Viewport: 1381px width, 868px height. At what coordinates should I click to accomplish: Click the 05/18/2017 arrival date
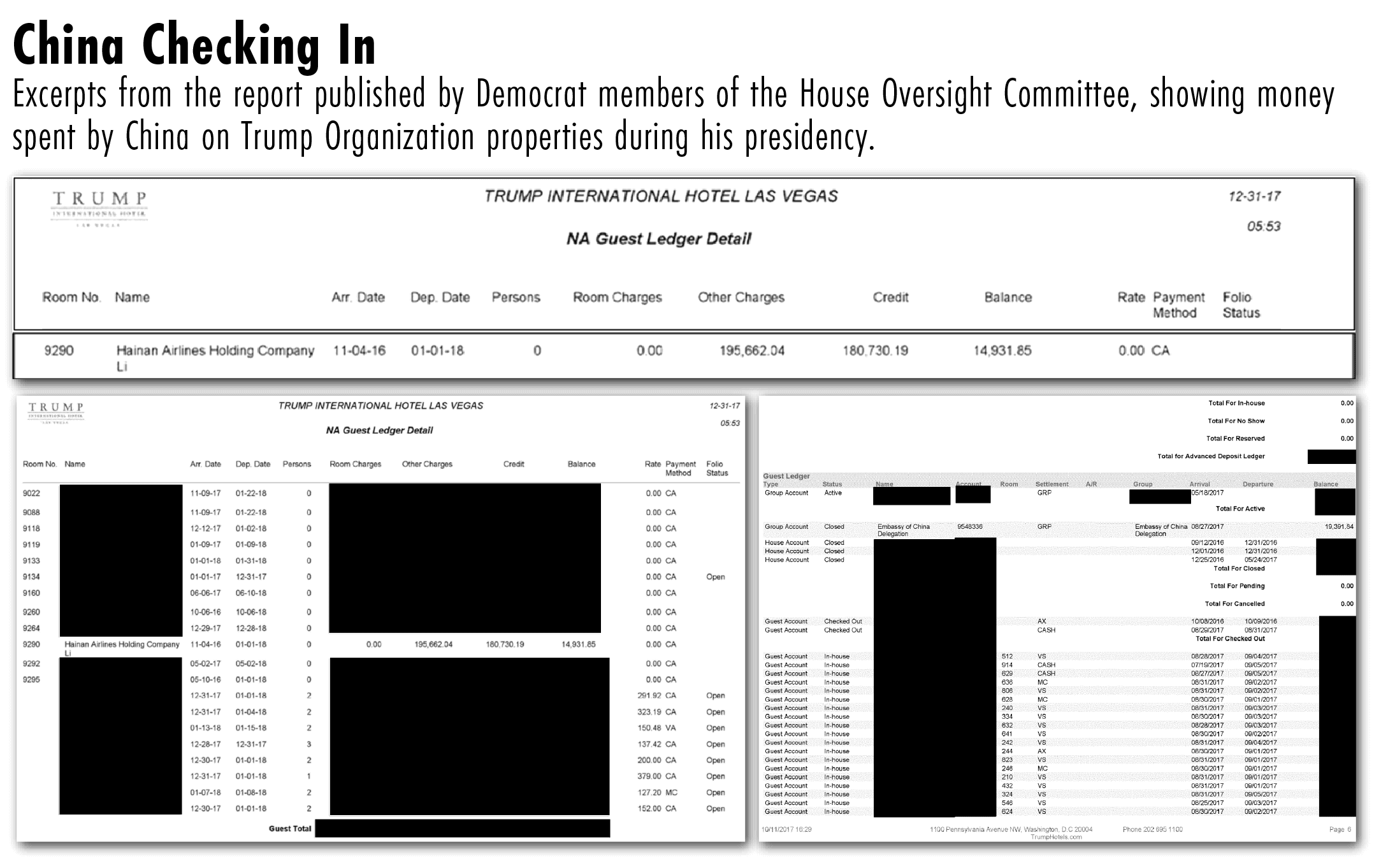(1207, 493)
